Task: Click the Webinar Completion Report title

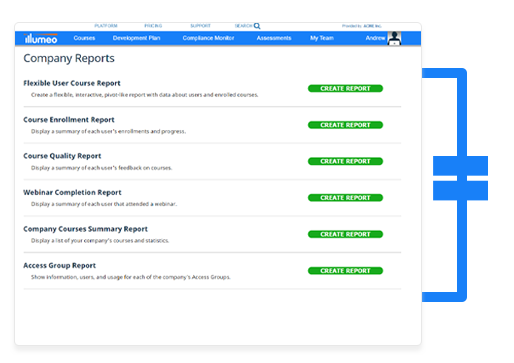Action: (72, 193)
